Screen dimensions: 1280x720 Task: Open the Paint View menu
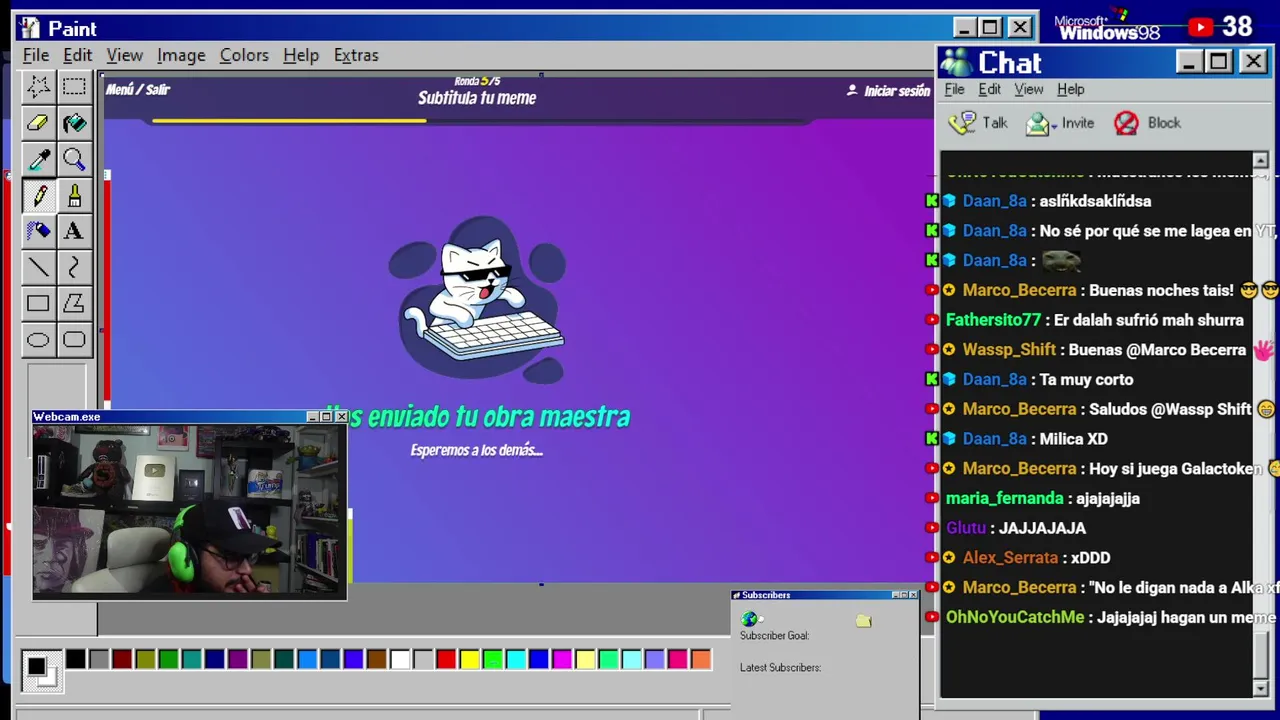click(x=125, y=55)
